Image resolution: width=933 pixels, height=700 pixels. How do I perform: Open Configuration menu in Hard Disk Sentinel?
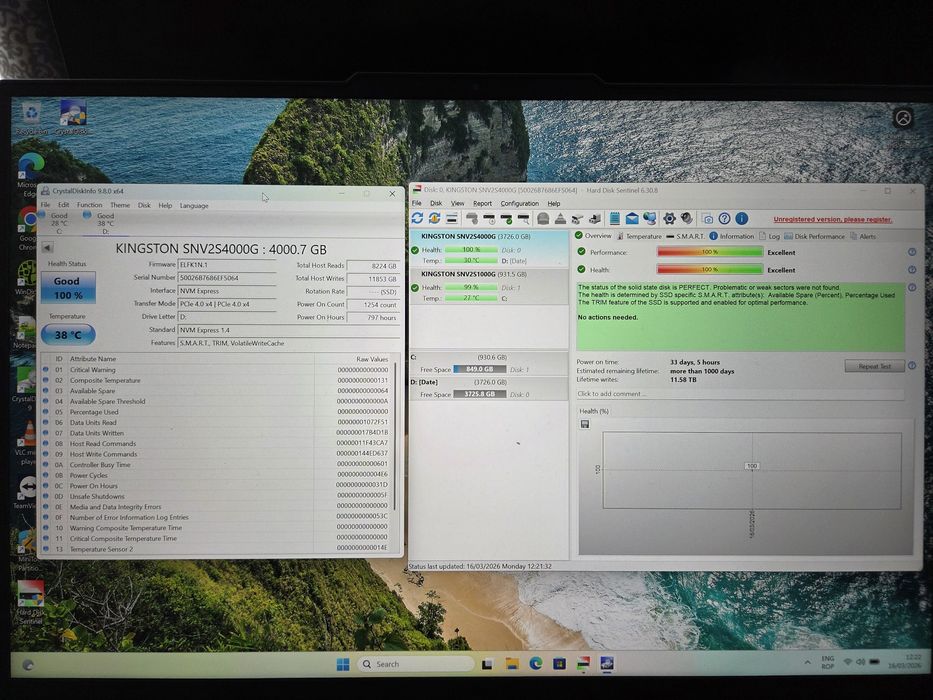[519, 204]
